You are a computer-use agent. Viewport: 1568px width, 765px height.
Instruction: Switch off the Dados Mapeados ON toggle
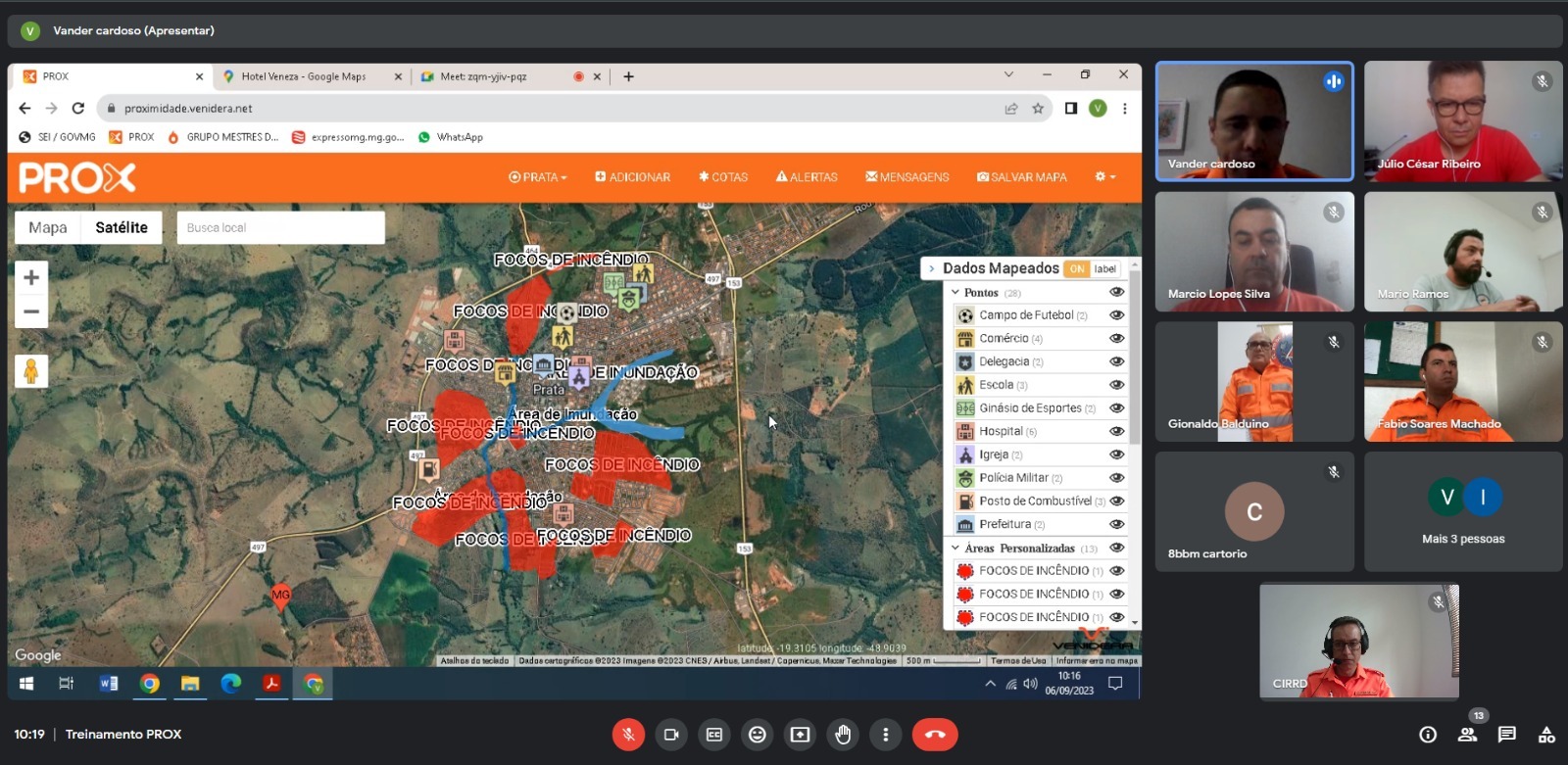click(x=1077, y=269)
